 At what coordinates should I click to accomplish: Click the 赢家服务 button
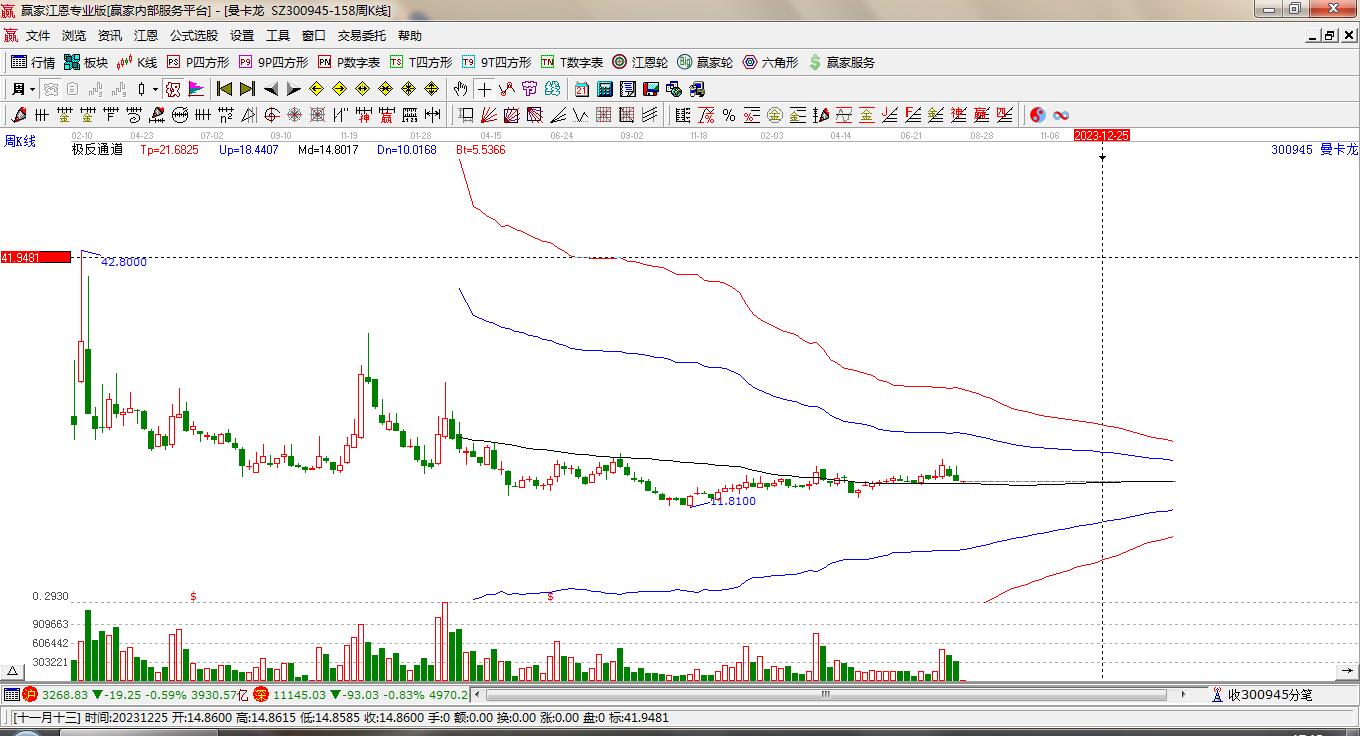841,62
